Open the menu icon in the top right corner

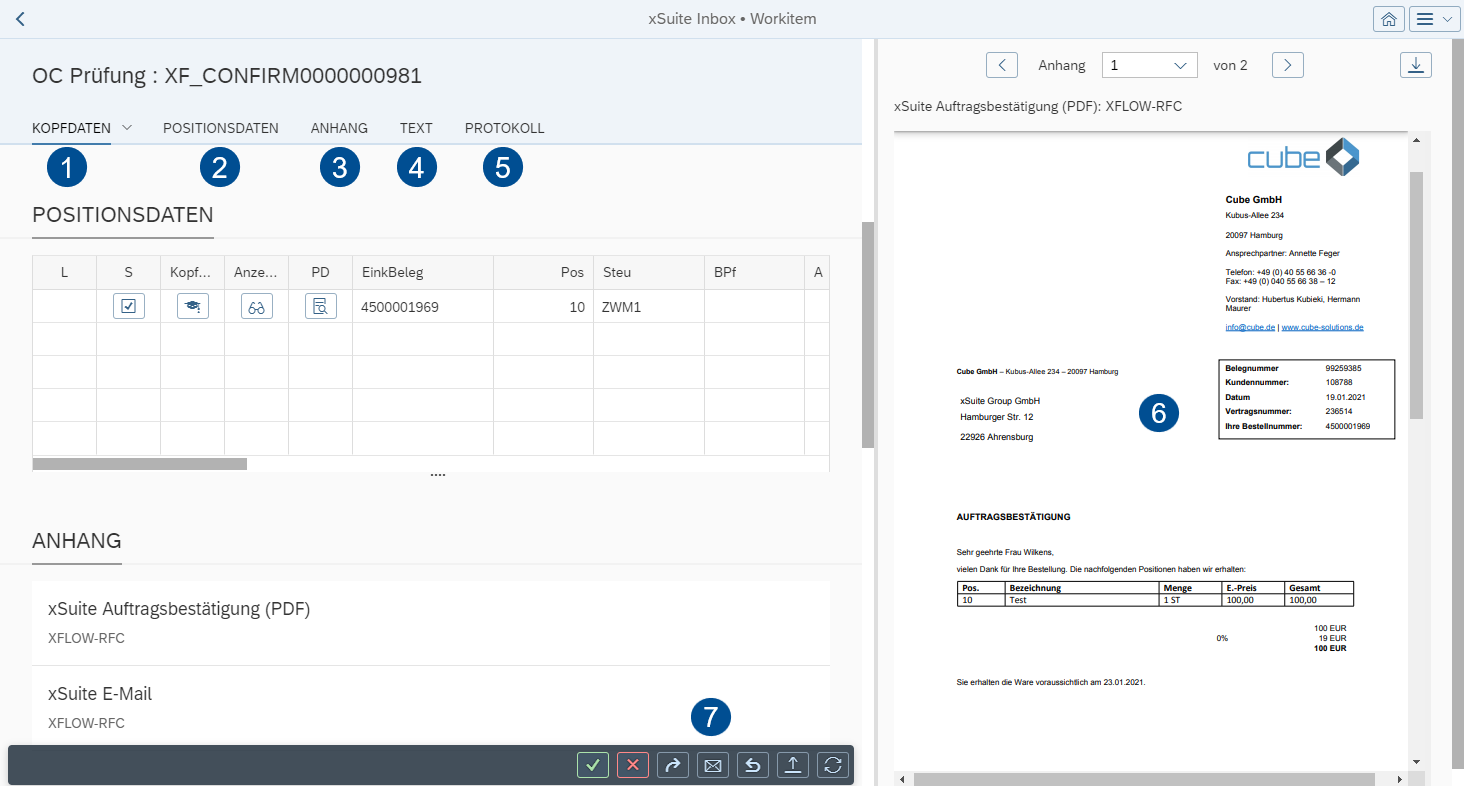pyautogui.click(x=1434, y=18)
